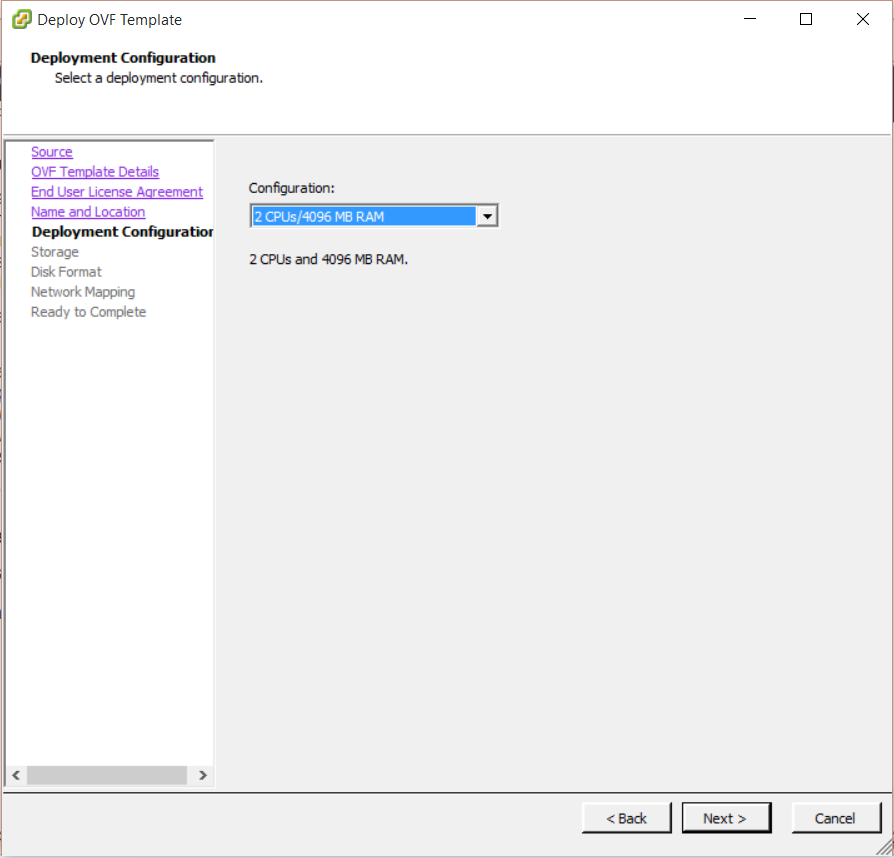894x858 pixels.
Task: Open End User License Agreement step
Action: click(x=117, y=192)
